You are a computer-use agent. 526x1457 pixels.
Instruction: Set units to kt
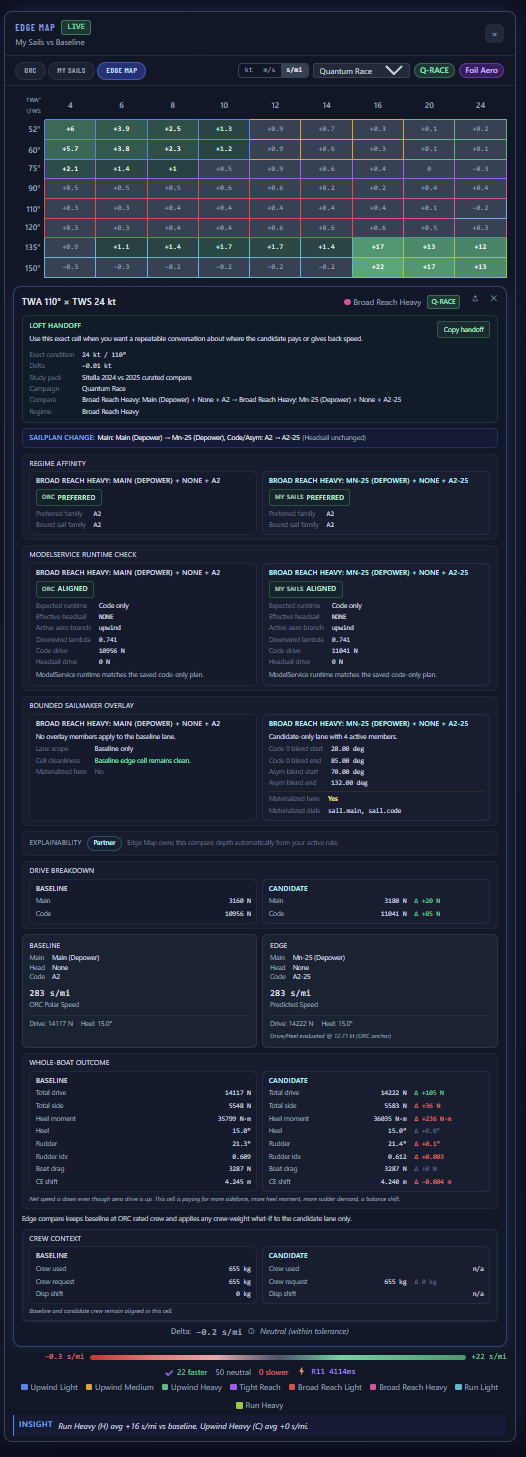pos(249,70)
